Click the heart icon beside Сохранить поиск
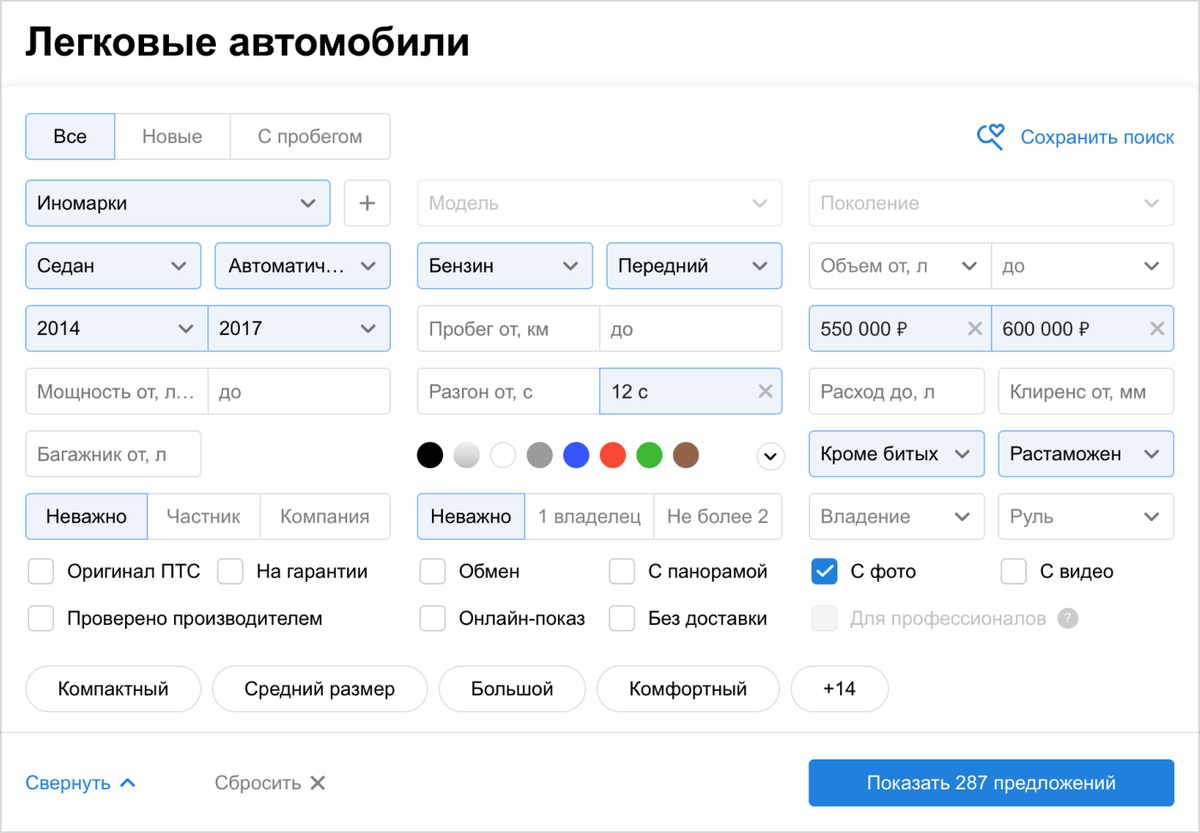This screenshot has width=1200, height=833. (990, 137)
